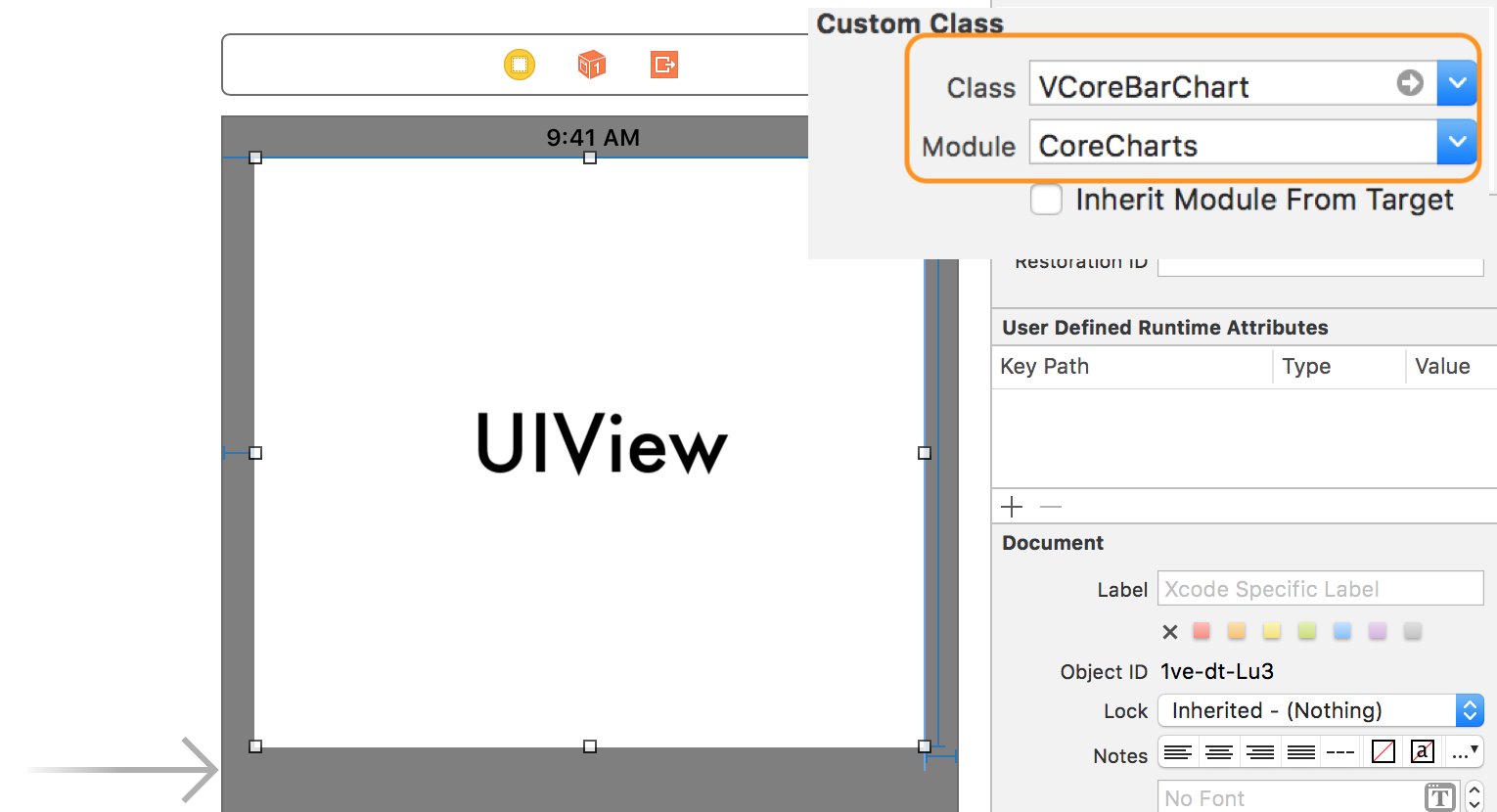Click the right-middle resize handle of UIView
Viewport: 1497px width, 812px height.
(x=925, y=453)
